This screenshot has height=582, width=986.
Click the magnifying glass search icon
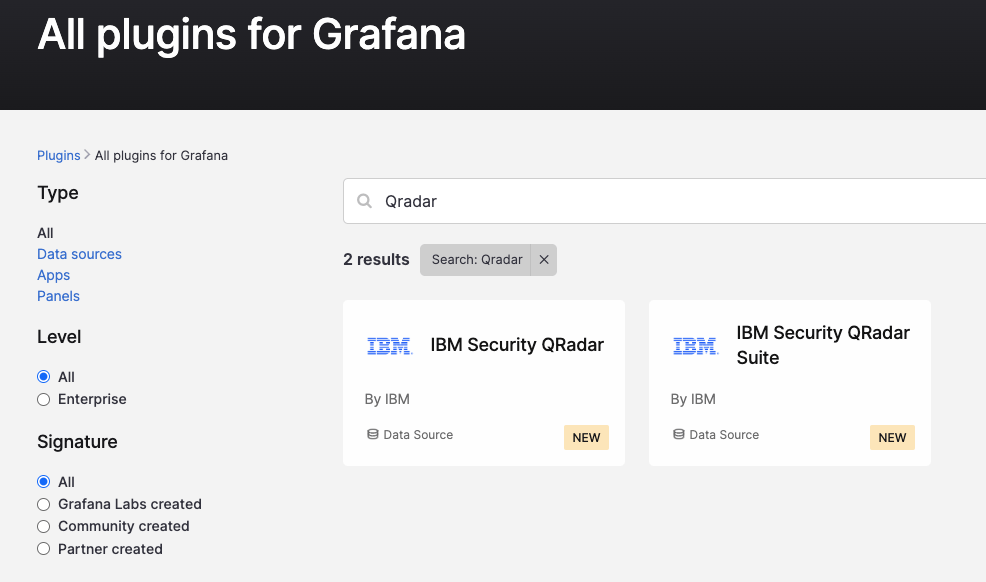(x=365, y=200)
